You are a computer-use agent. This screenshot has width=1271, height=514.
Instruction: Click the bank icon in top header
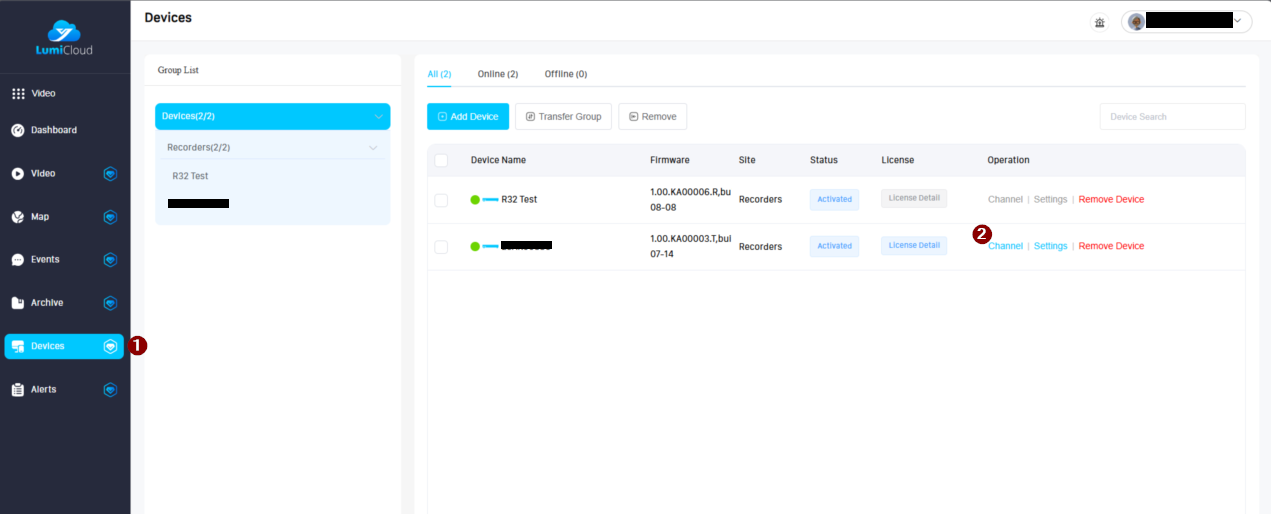click(1100, 22)
